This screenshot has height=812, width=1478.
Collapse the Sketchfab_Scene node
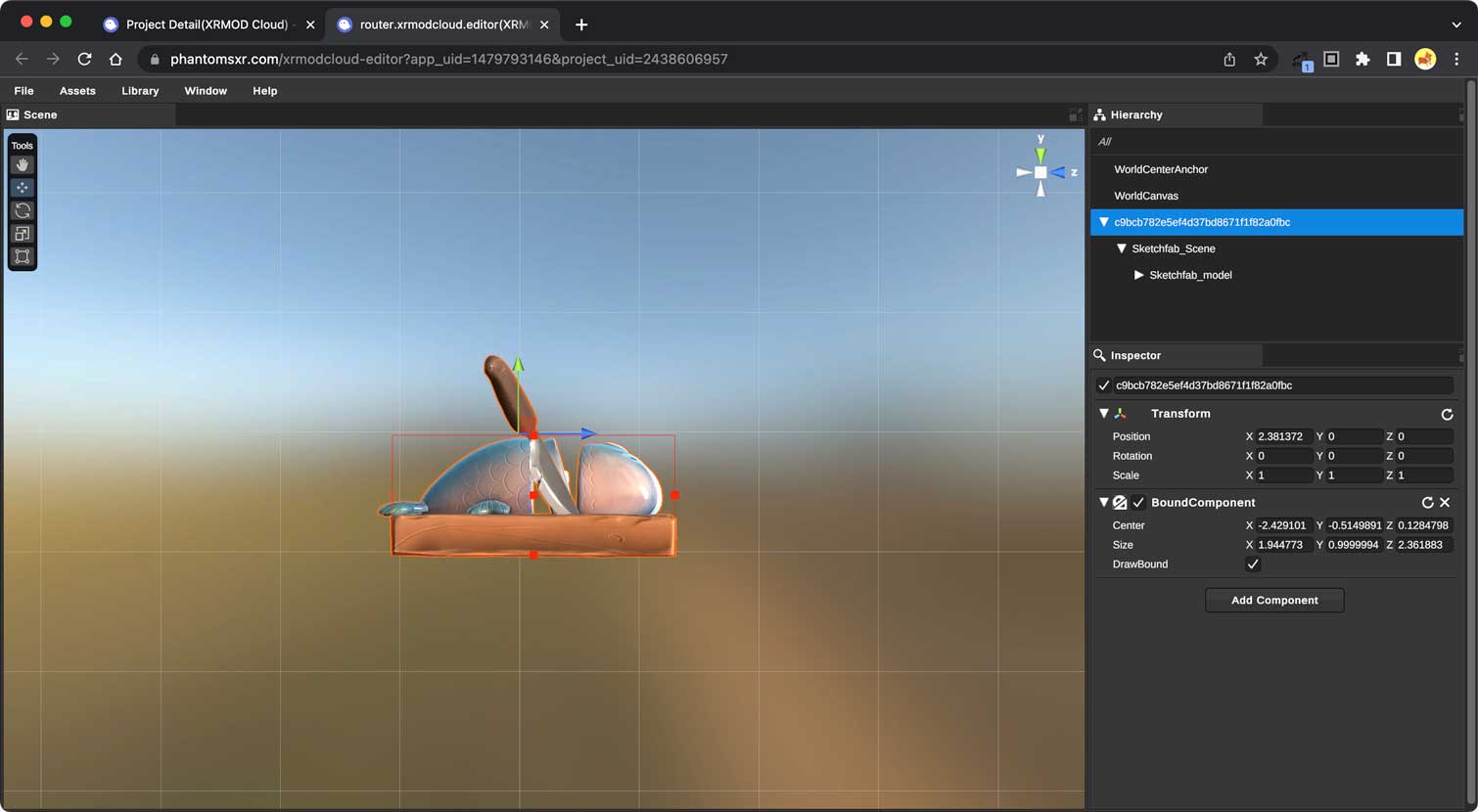click(x=1122, y=248)
